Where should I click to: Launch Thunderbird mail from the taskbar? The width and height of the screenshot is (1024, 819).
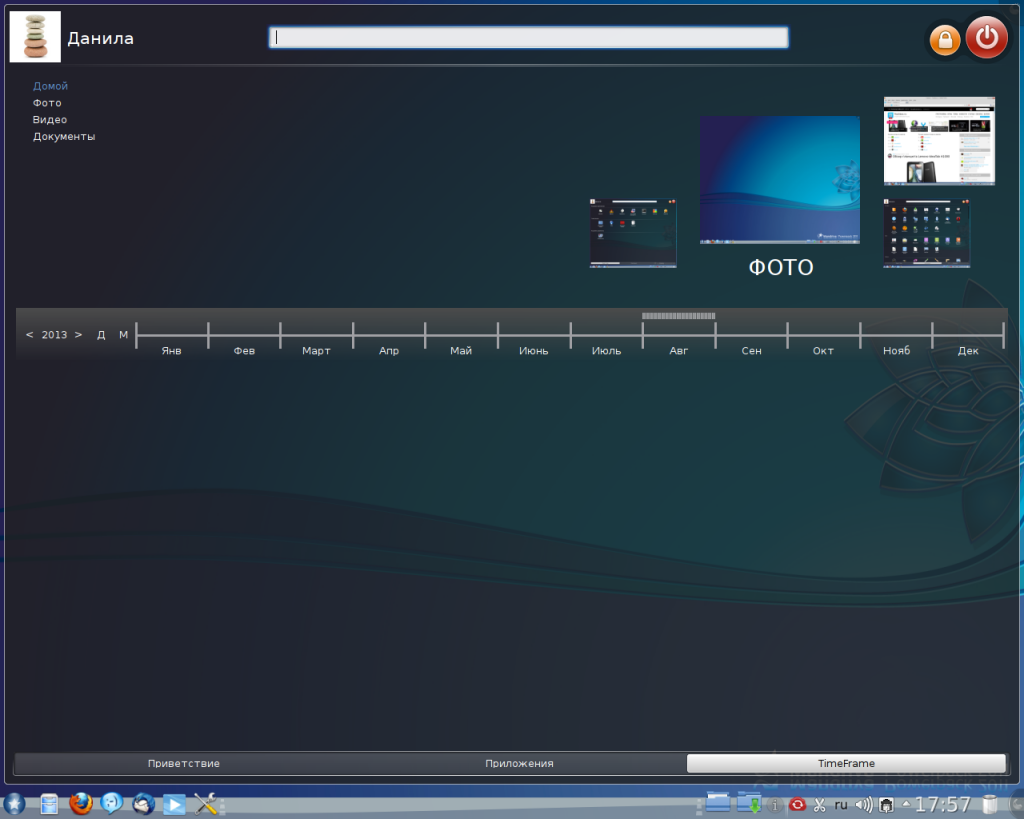(x=143, y=804)
